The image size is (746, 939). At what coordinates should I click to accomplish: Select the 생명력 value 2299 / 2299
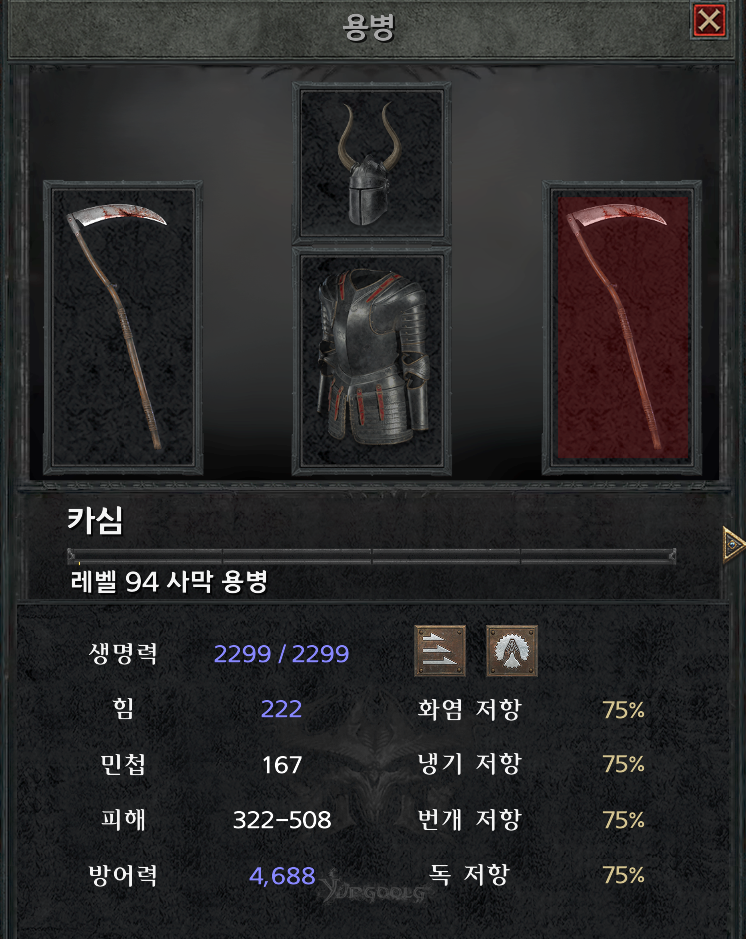tap(281, 654)
